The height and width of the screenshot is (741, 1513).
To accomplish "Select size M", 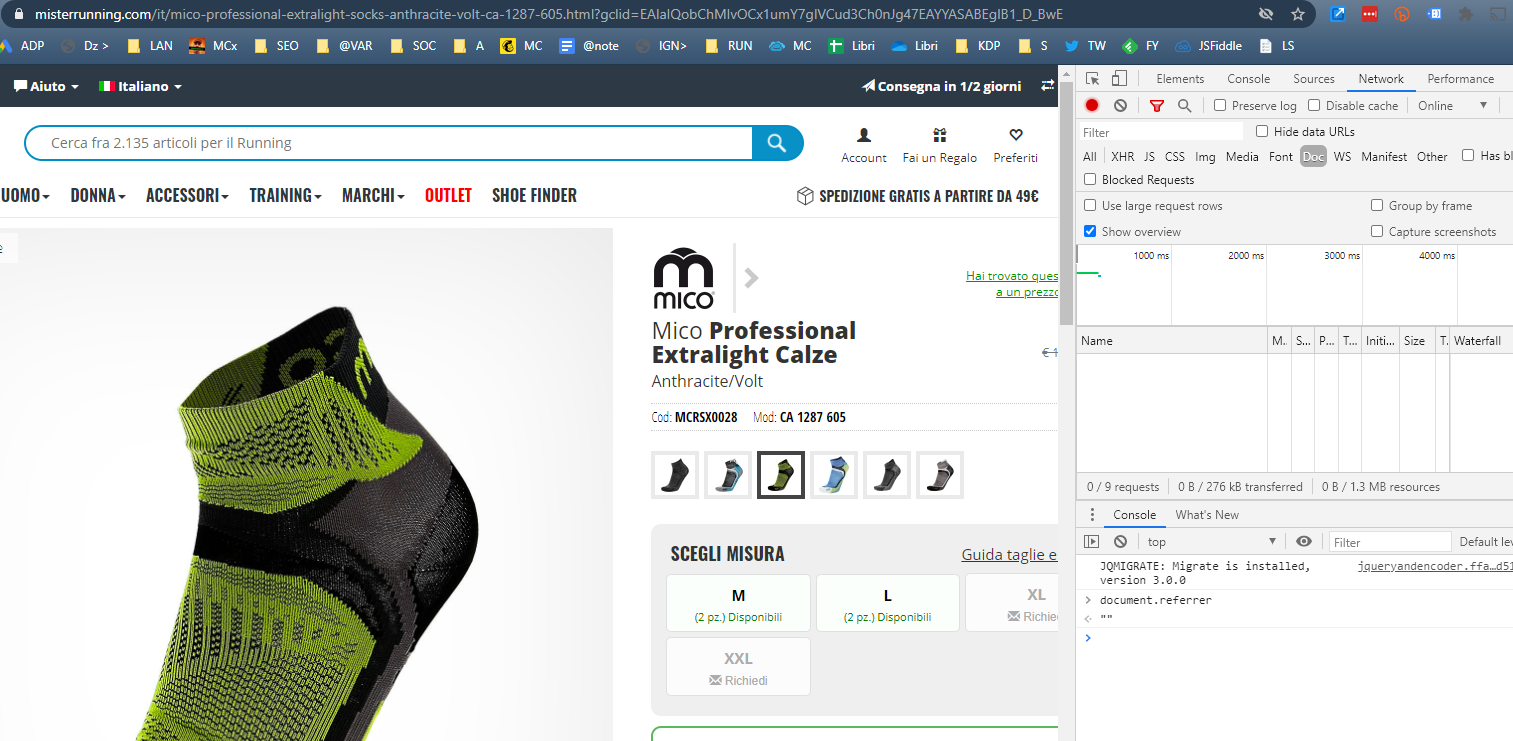I will 738,603.
